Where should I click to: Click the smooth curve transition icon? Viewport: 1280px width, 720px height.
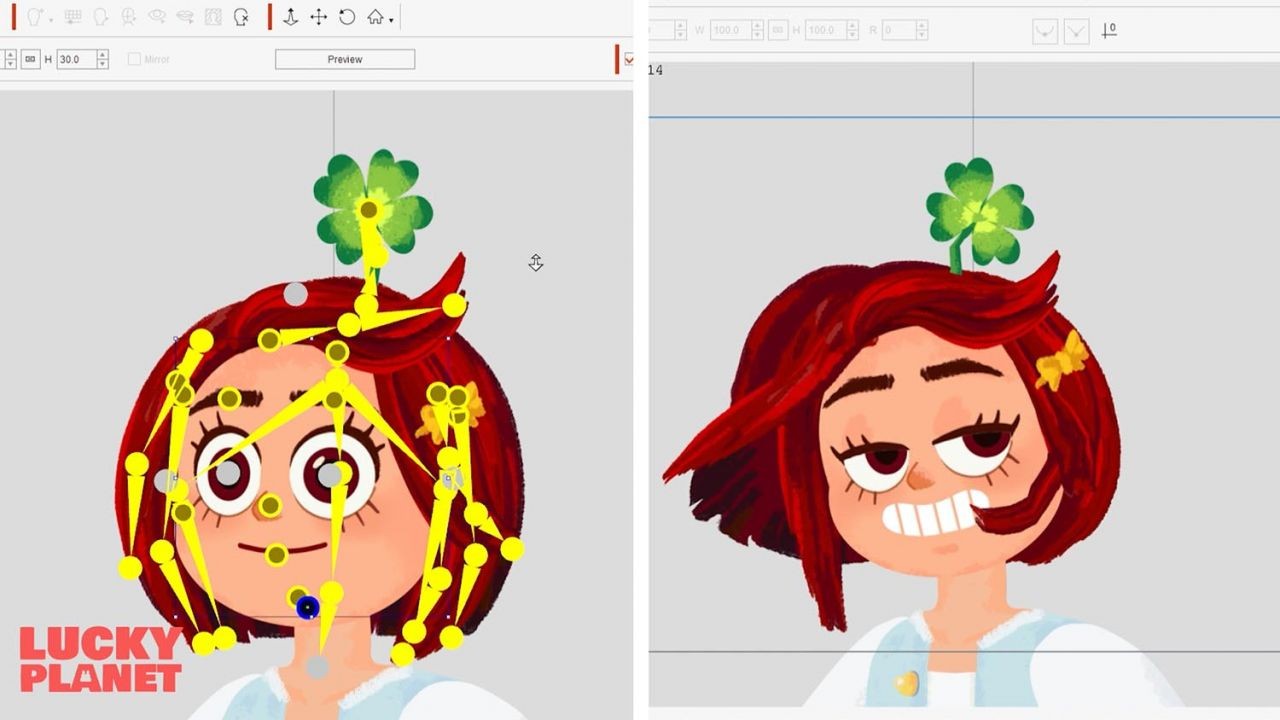point(1045,31)
